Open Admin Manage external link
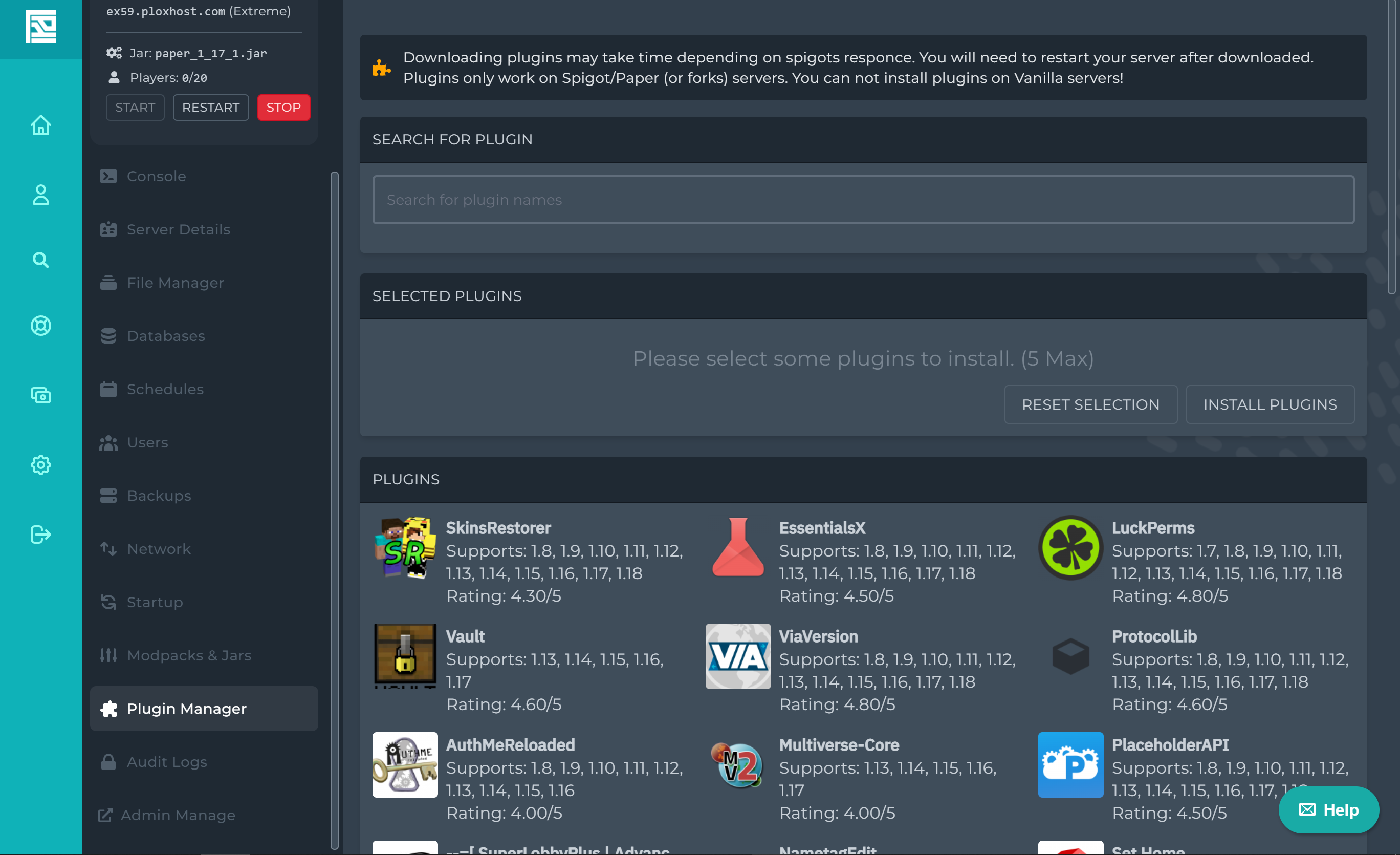Screen dimensions: 1400x855 [x=204, y=815]
